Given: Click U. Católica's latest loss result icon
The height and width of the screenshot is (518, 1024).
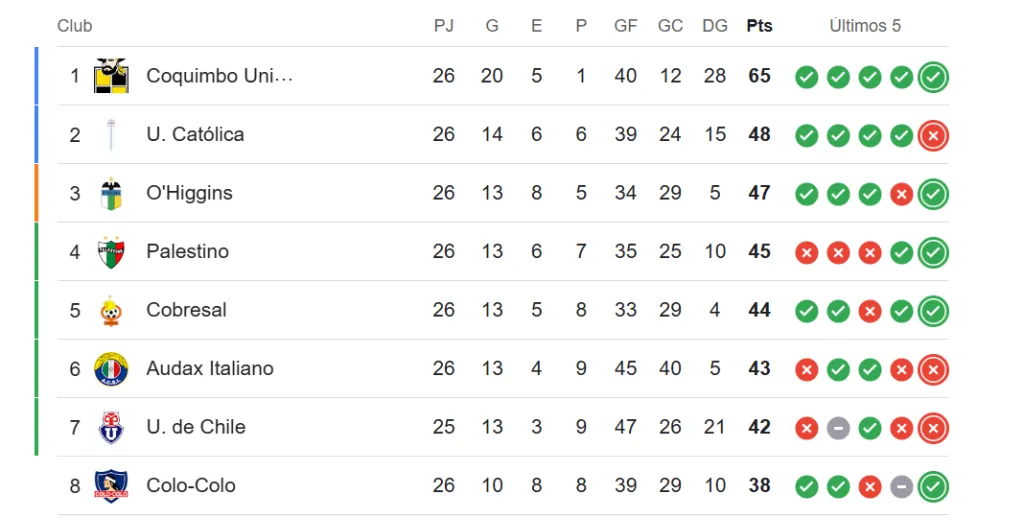Looking at the screenshot, I should tap(933, 135).
